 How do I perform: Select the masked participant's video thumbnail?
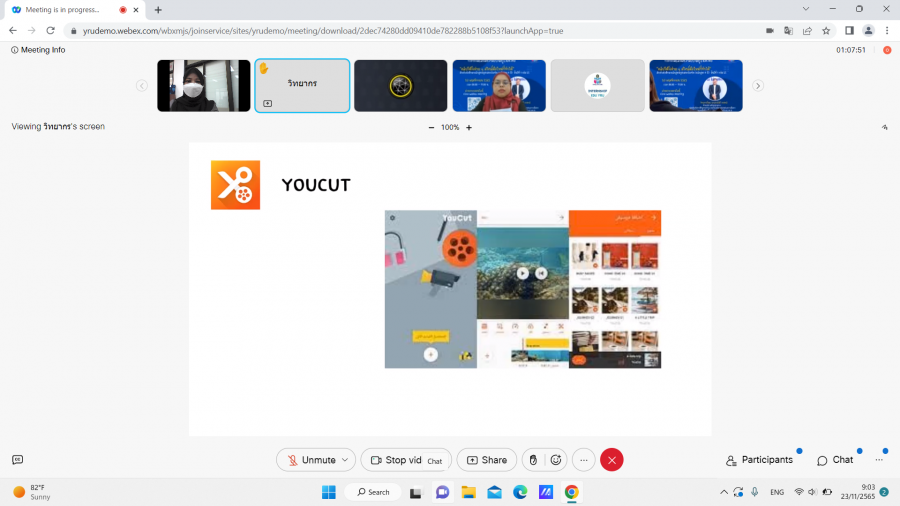[x=204, y=86]
